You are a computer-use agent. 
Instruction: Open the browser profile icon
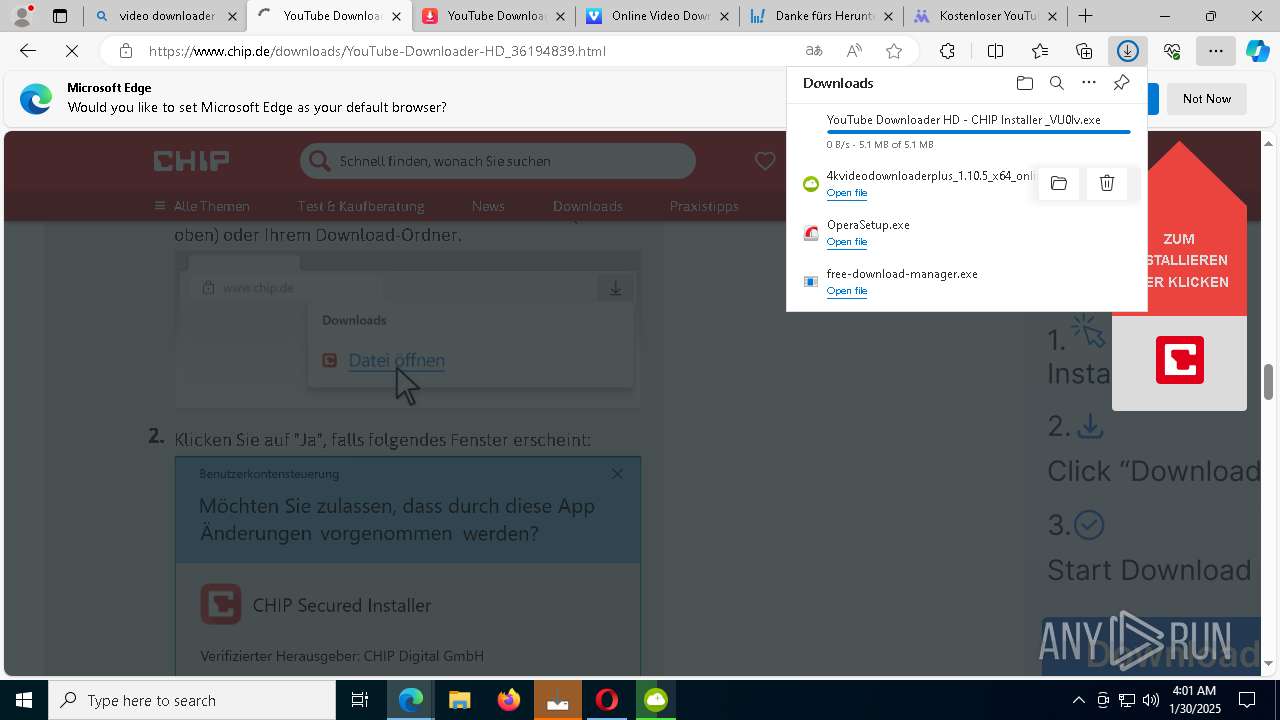pyautogui.click(x=21, y=16)
